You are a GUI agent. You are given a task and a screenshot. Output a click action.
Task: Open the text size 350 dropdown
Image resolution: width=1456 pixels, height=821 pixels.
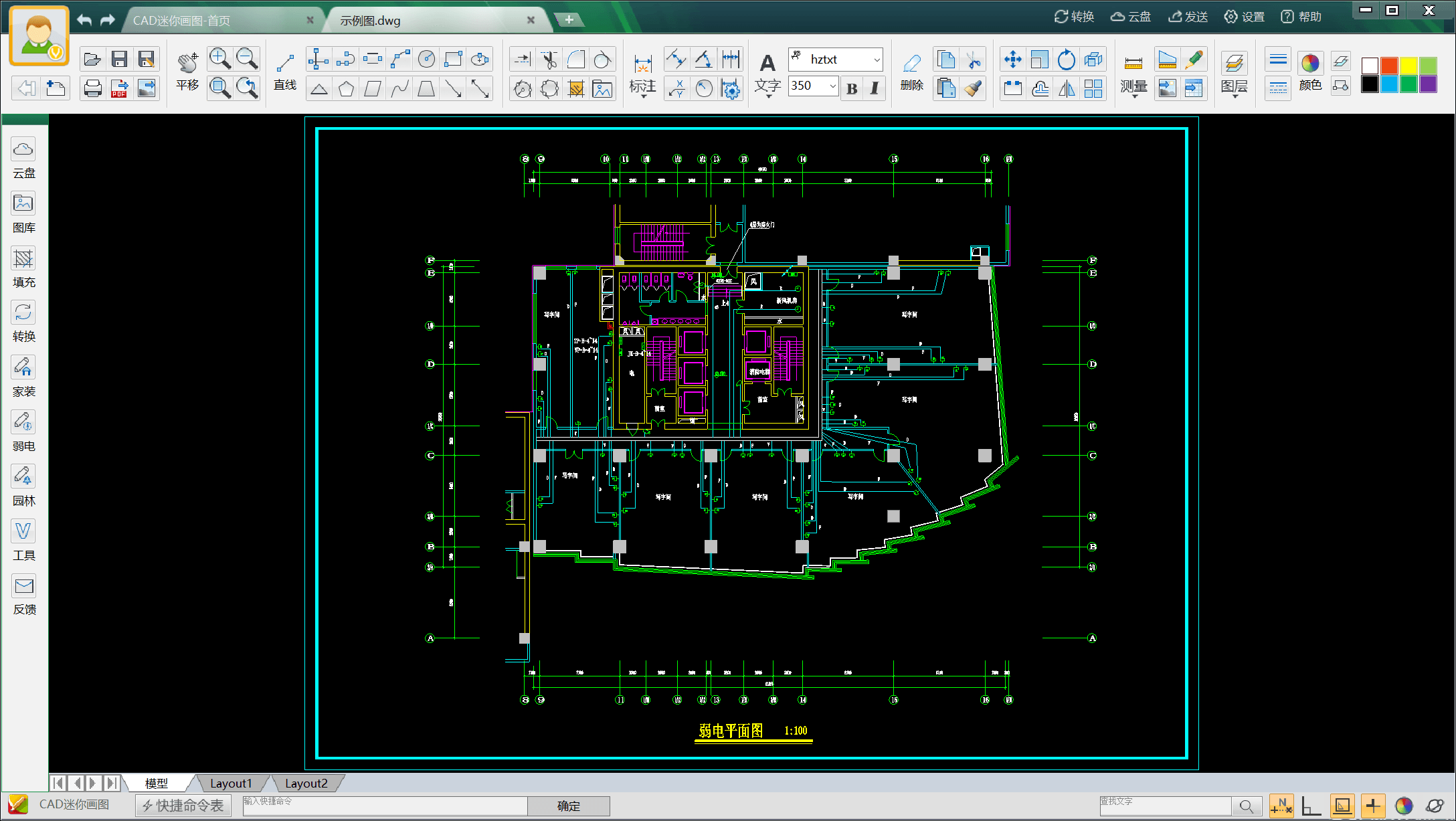click(x=832, y=86)
